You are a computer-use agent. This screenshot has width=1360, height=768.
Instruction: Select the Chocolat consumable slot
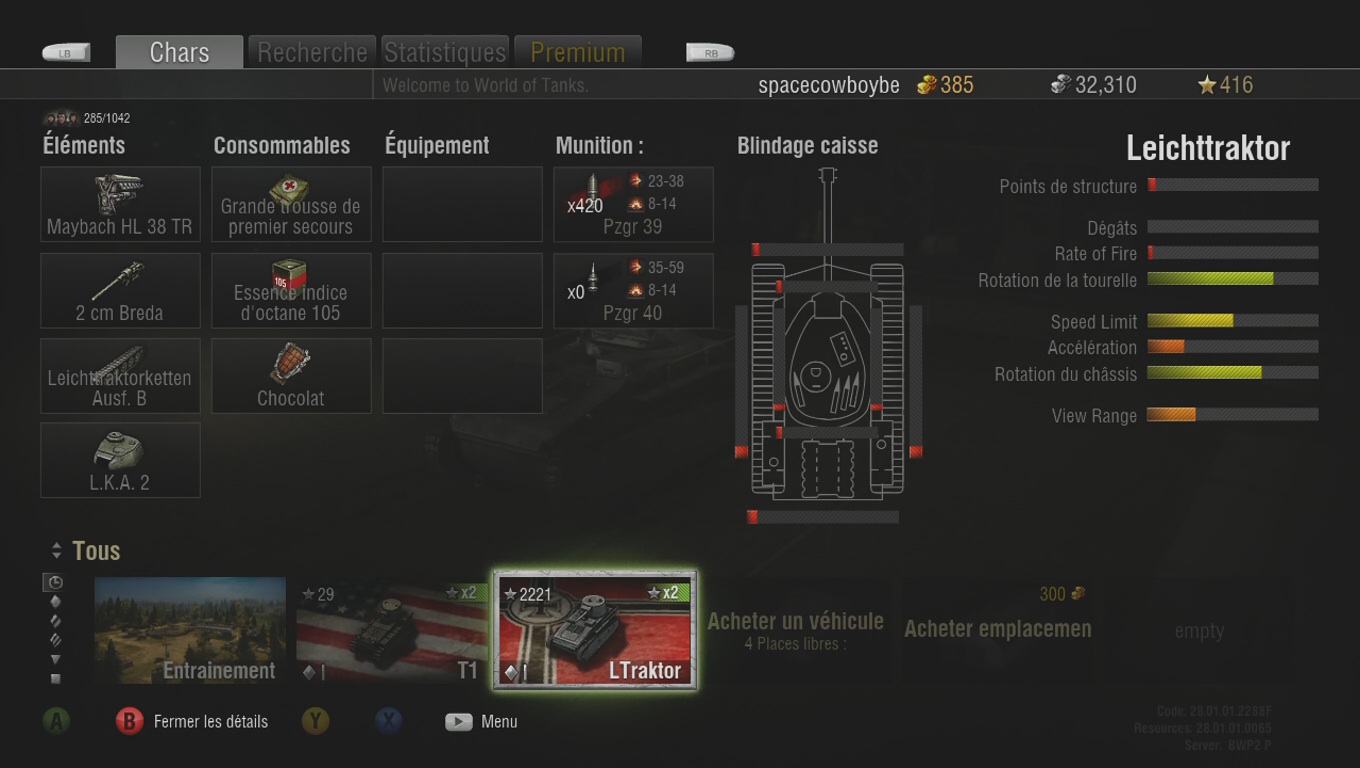point(291,376)
